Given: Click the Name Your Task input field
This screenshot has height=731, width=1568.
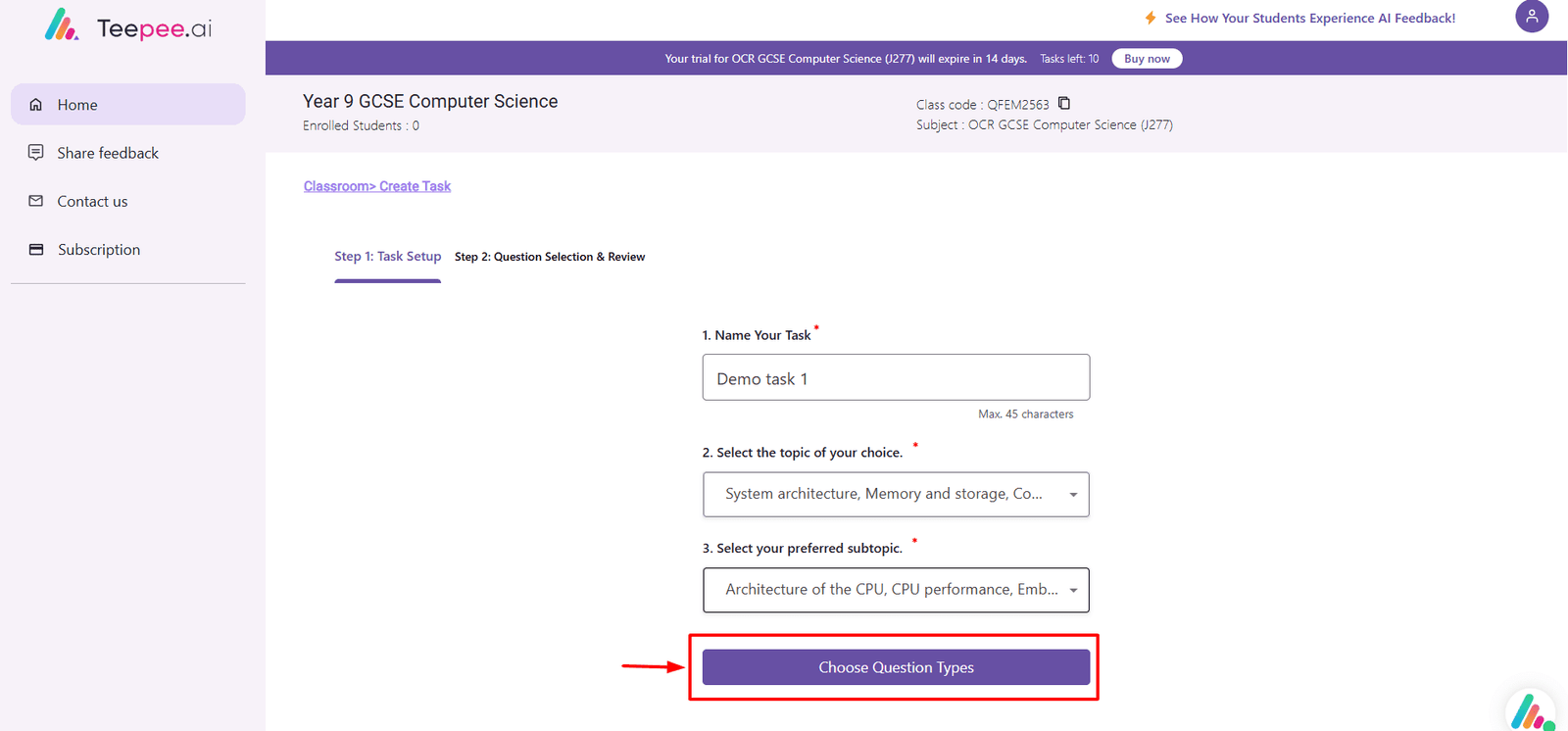Looking at the screenshot, I should (896, 377).
